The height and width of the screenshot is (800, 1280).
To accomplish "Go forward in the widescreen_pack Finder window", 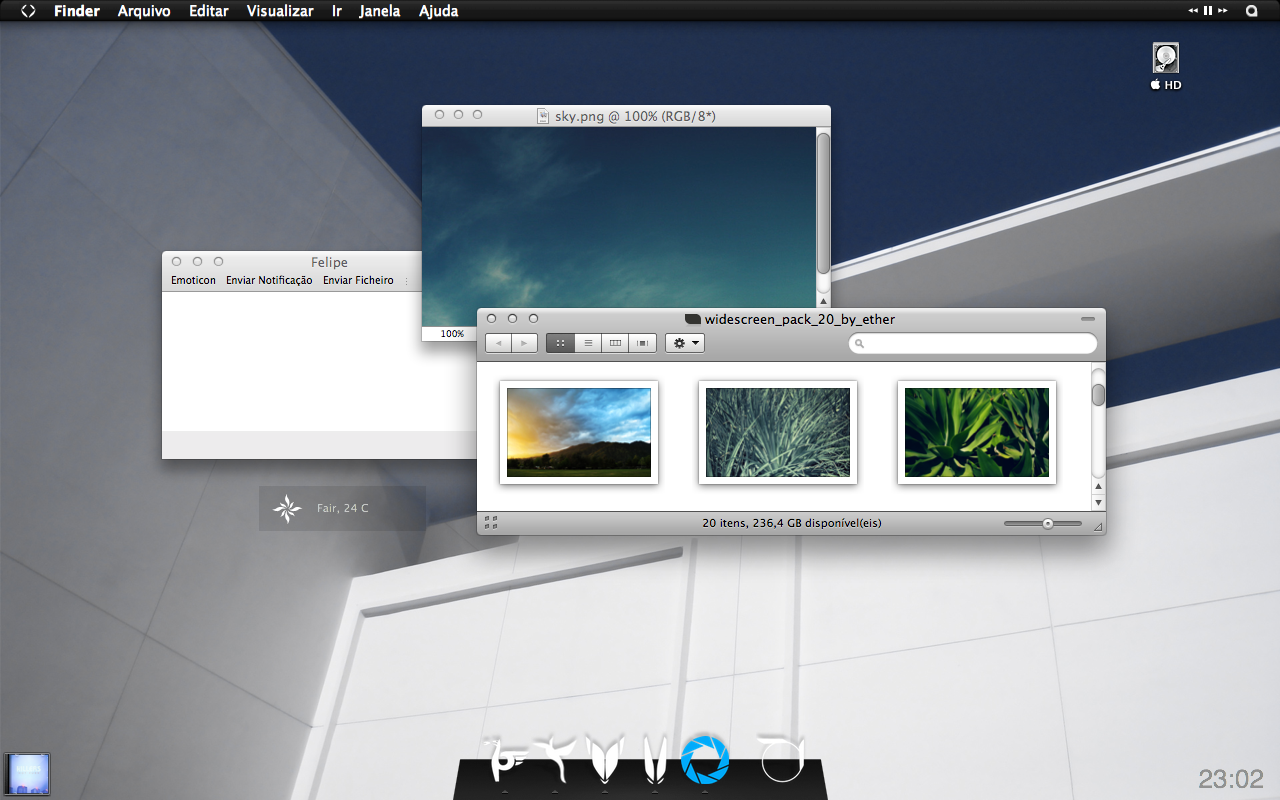I will point(524,343).
